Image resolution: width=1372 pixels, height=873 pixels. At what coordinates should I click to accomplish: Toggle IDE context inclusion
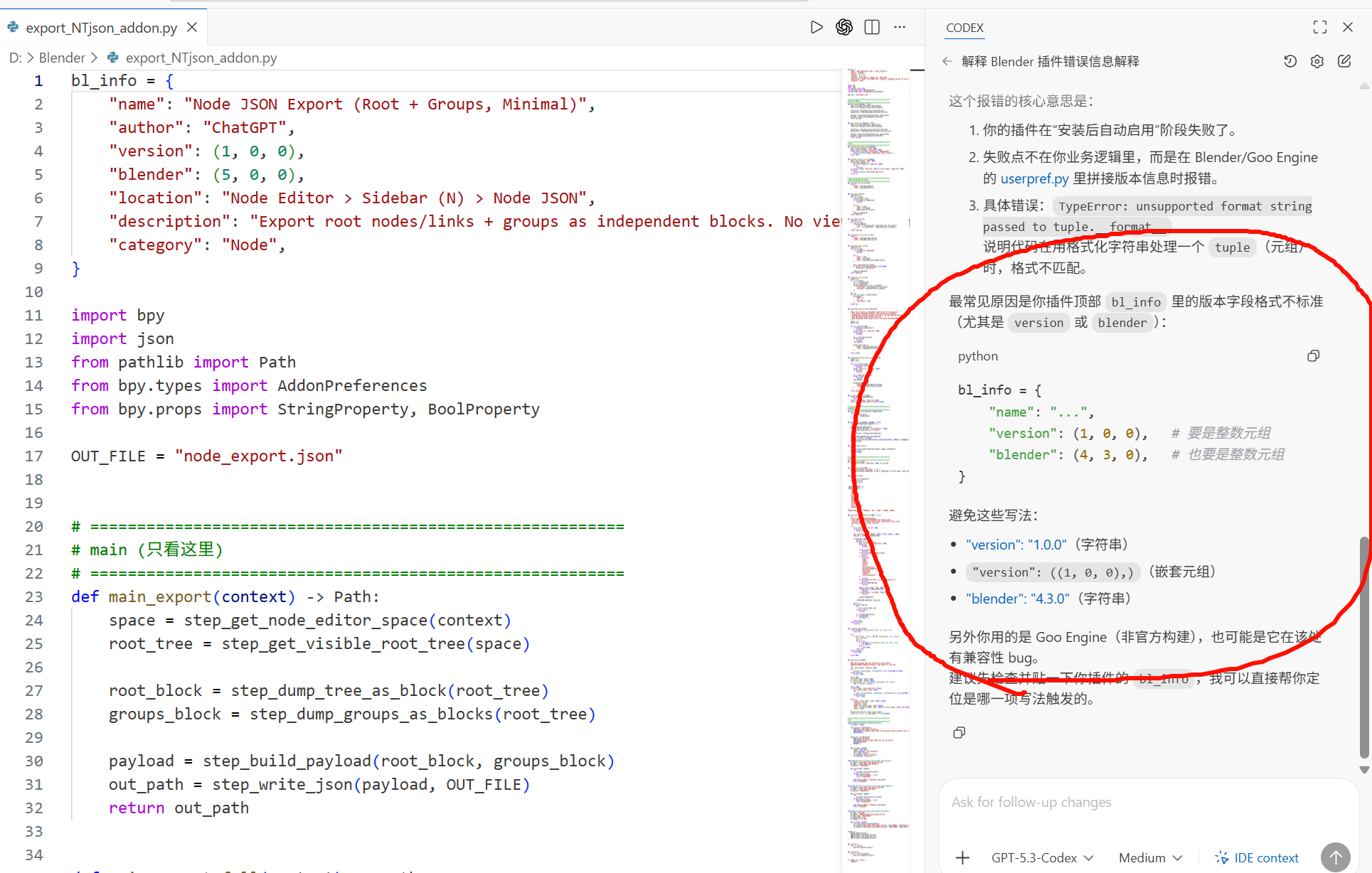click(x=1257, y=857)
